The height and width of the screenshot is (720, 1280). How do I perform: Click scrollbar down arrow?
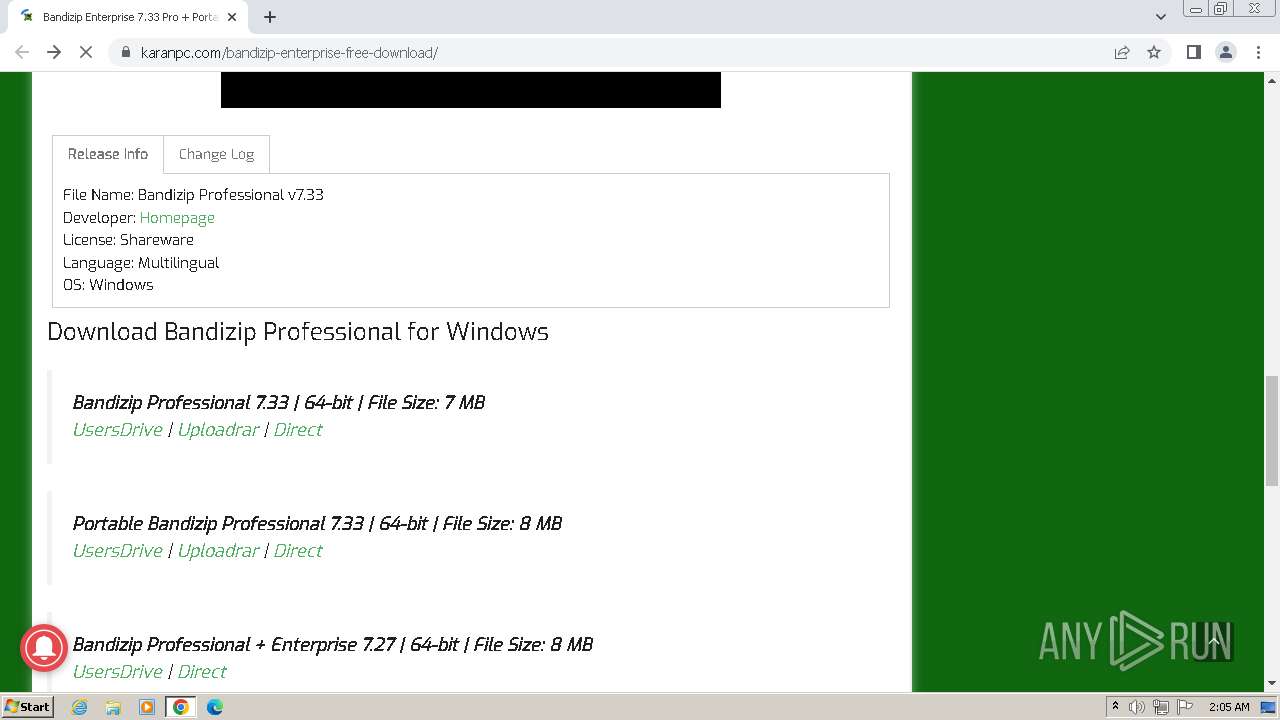click(x=1271, y=684)
